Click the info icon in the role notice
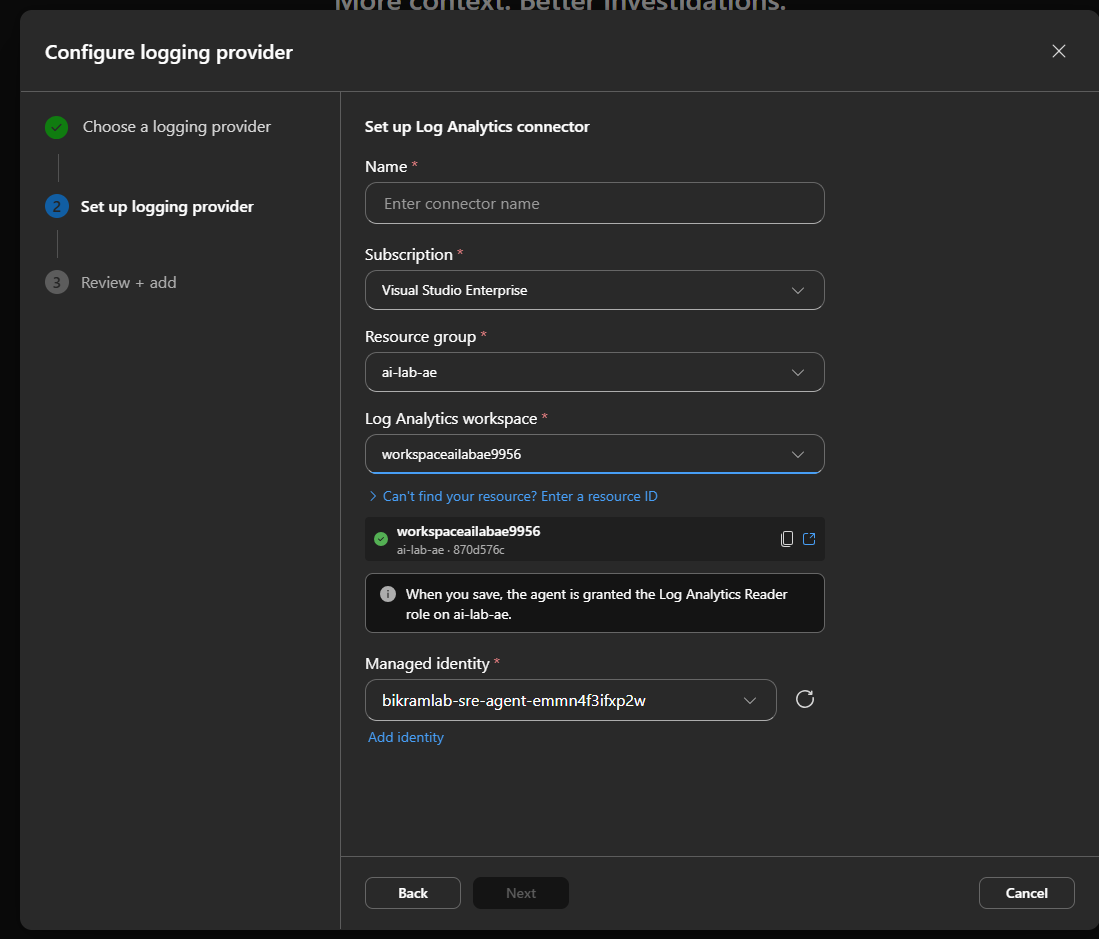The image size is (1099, 939). 388,594
